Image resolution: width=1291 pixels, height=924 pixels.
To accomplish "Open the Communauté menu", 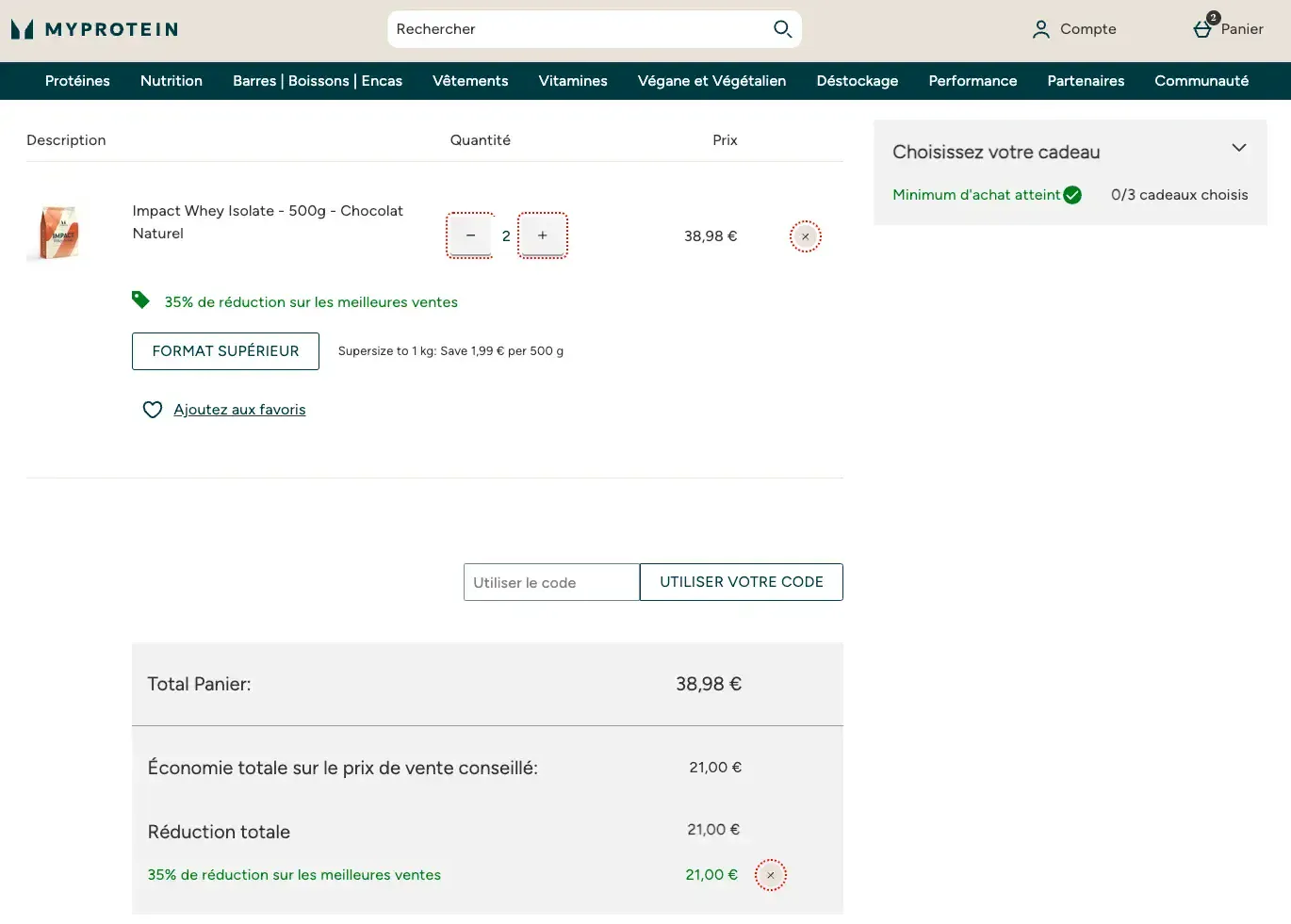I will point(1201,81).
